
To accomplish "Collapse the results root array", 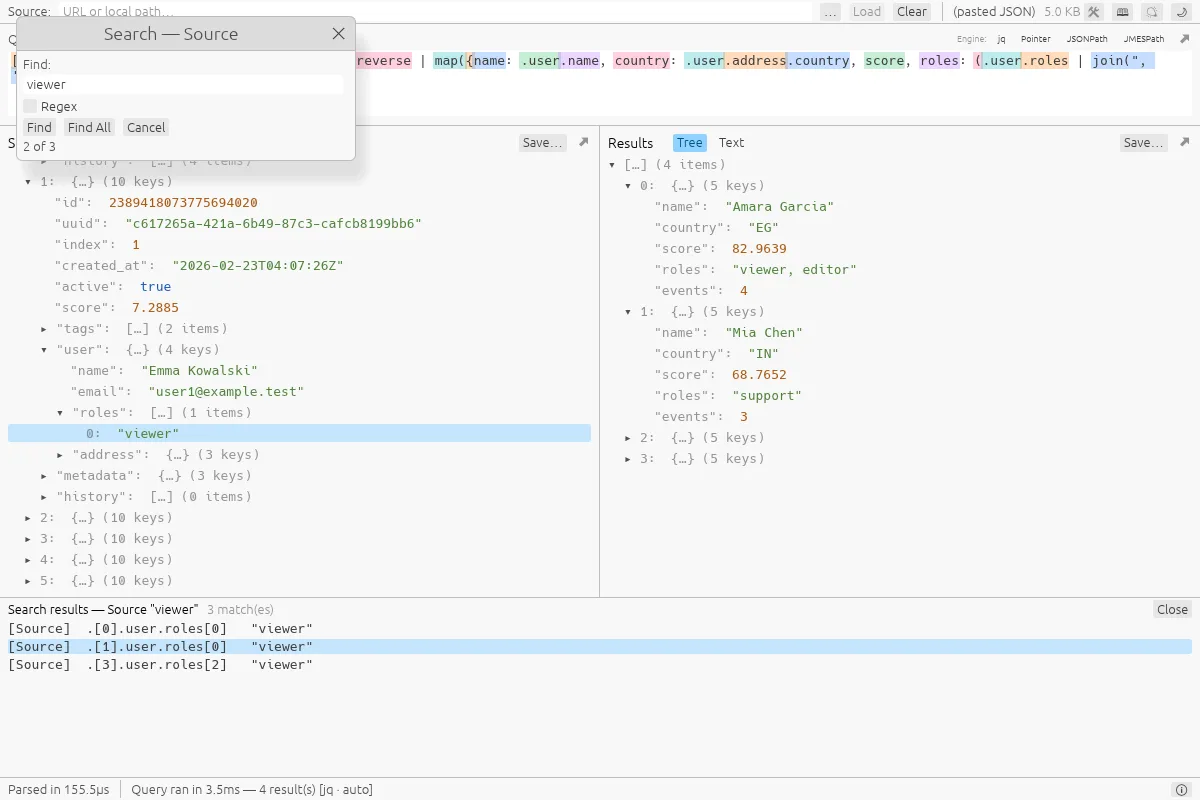I will coord(612,165).
